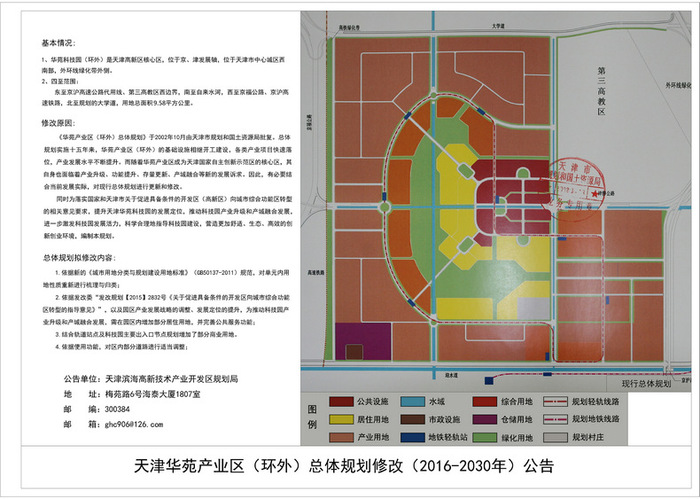Click the 总体规划拟修改内容 section heading

[x=79, y=258]
